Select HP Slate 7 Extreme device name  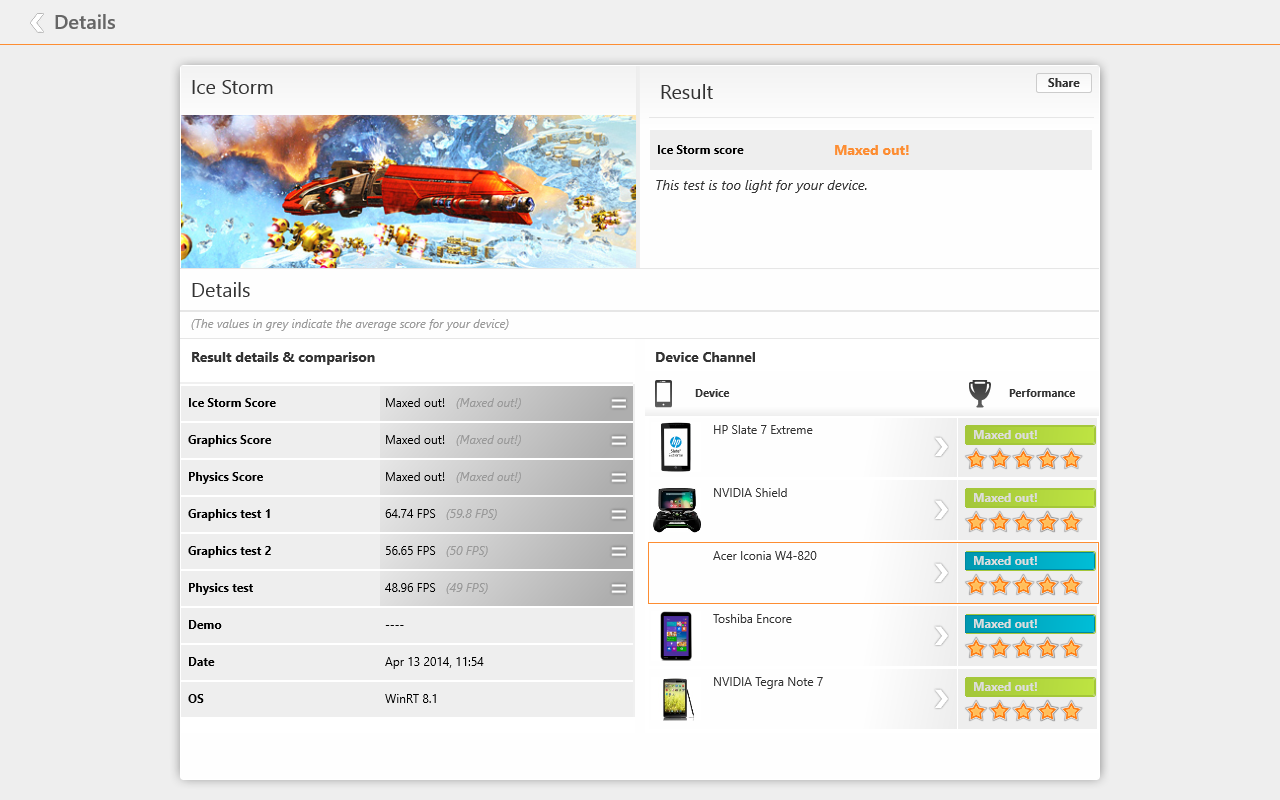(x=762, y=430)
